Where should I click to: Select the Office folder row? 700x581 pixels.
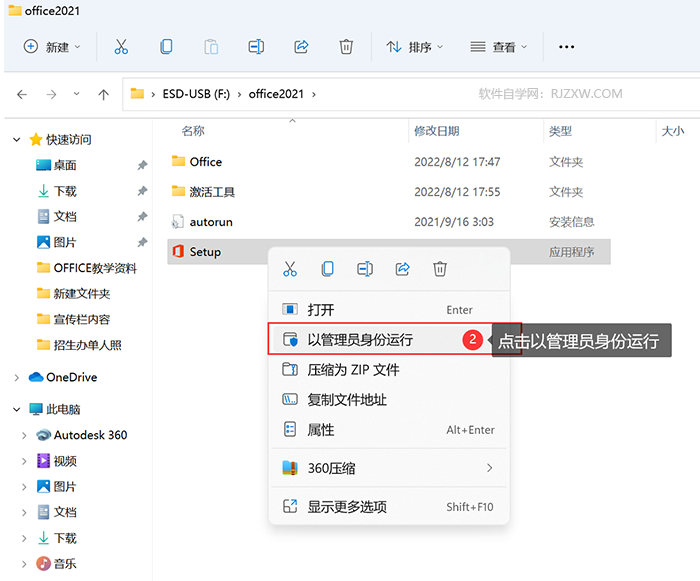tap(389, 162)
